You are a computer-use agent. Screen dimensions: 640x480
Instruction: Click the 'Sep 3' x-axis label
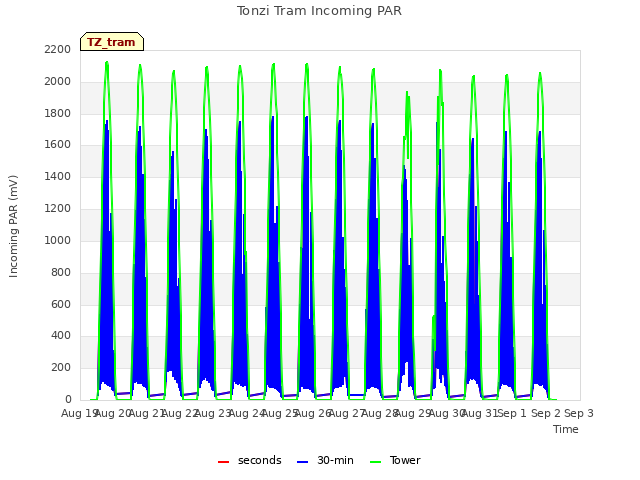579,413
